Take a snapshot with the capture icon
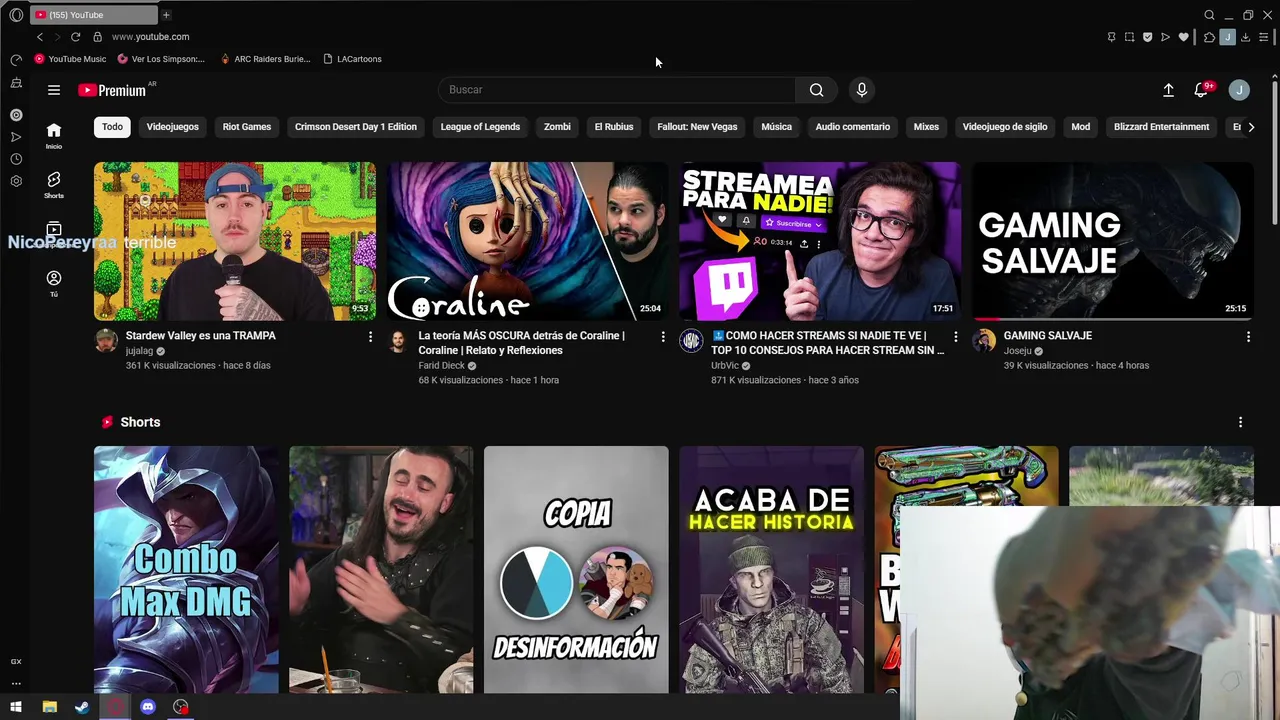1280x720 pixels. (x=1129, y=37)
